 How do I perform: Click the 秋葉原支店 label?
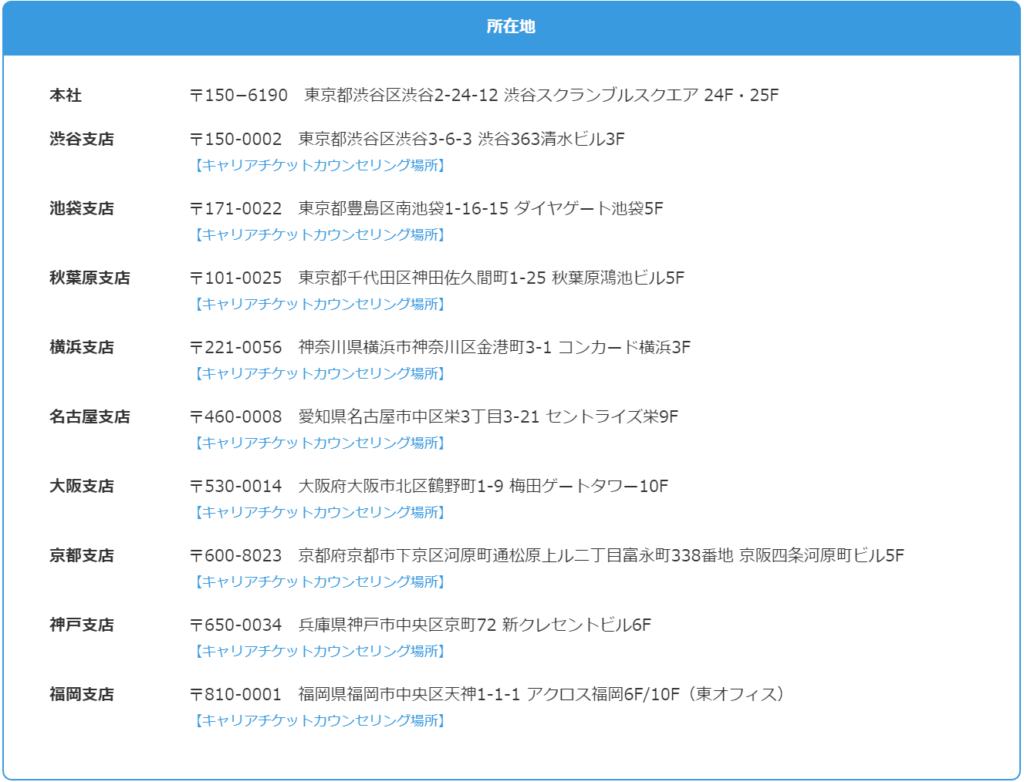point(89,278)
